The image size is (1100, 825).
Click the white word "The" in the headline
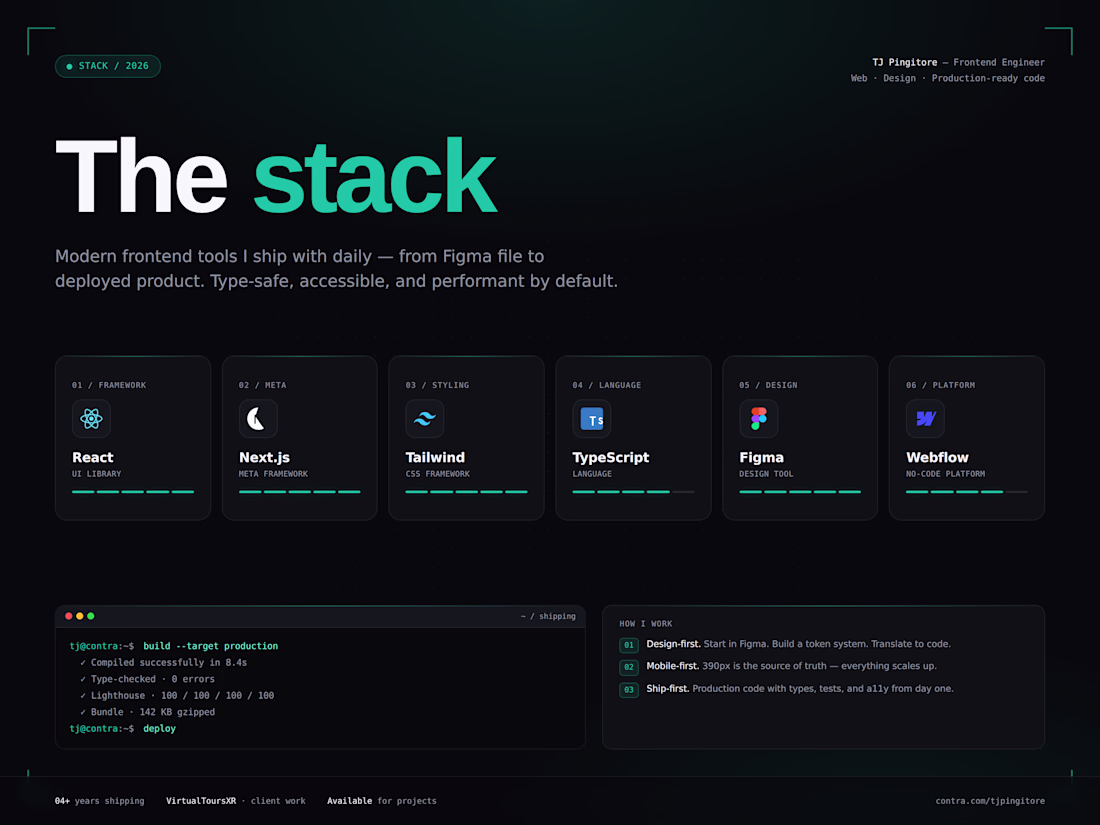click(141, 175)
